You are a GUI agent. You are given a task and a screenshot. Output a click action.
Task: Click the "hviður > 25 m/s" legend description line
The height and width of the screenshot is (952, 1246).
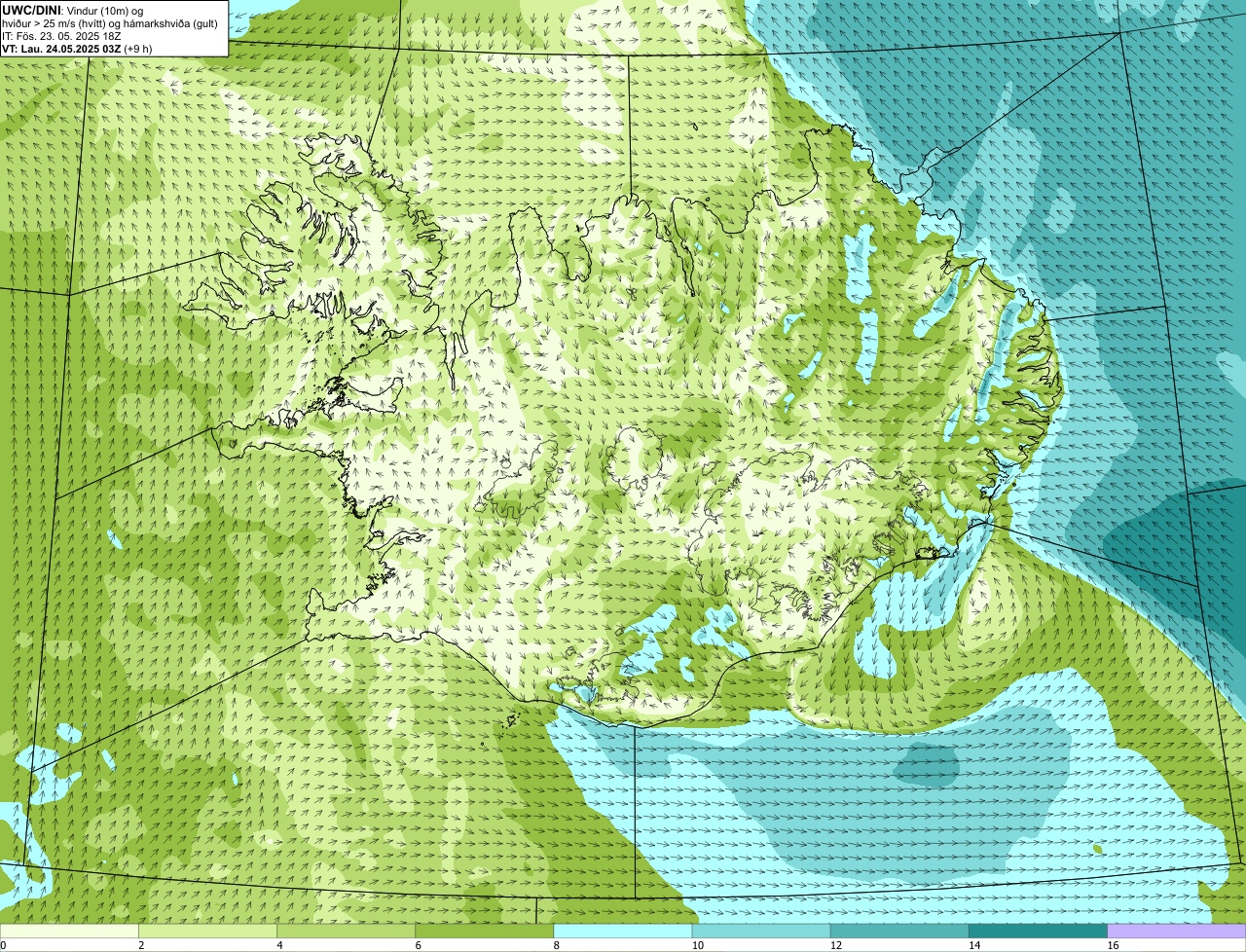point(110,23)
